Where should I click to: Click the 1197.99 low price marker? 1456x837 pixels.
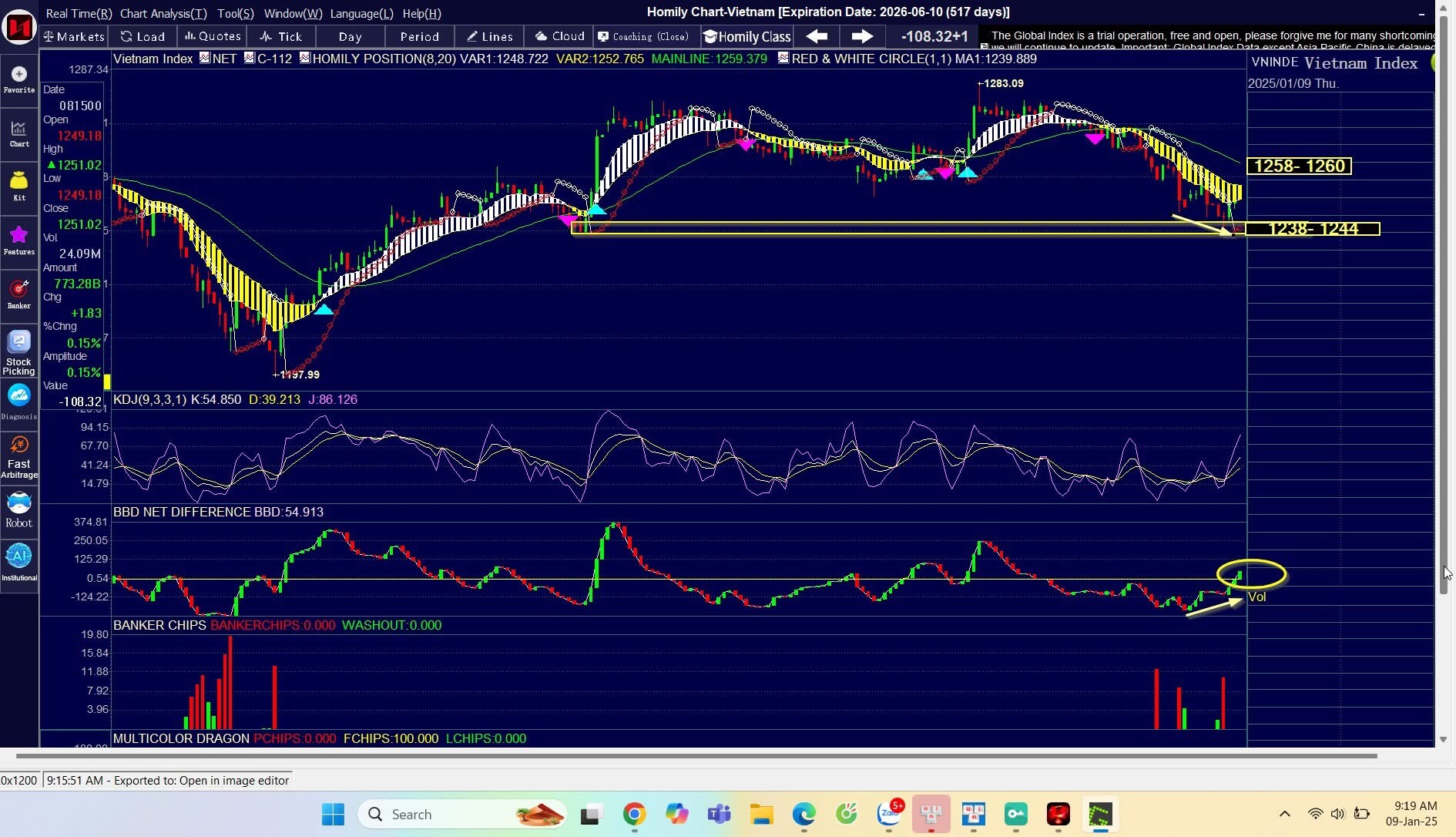pyautogui.click(x=297, y=375)
